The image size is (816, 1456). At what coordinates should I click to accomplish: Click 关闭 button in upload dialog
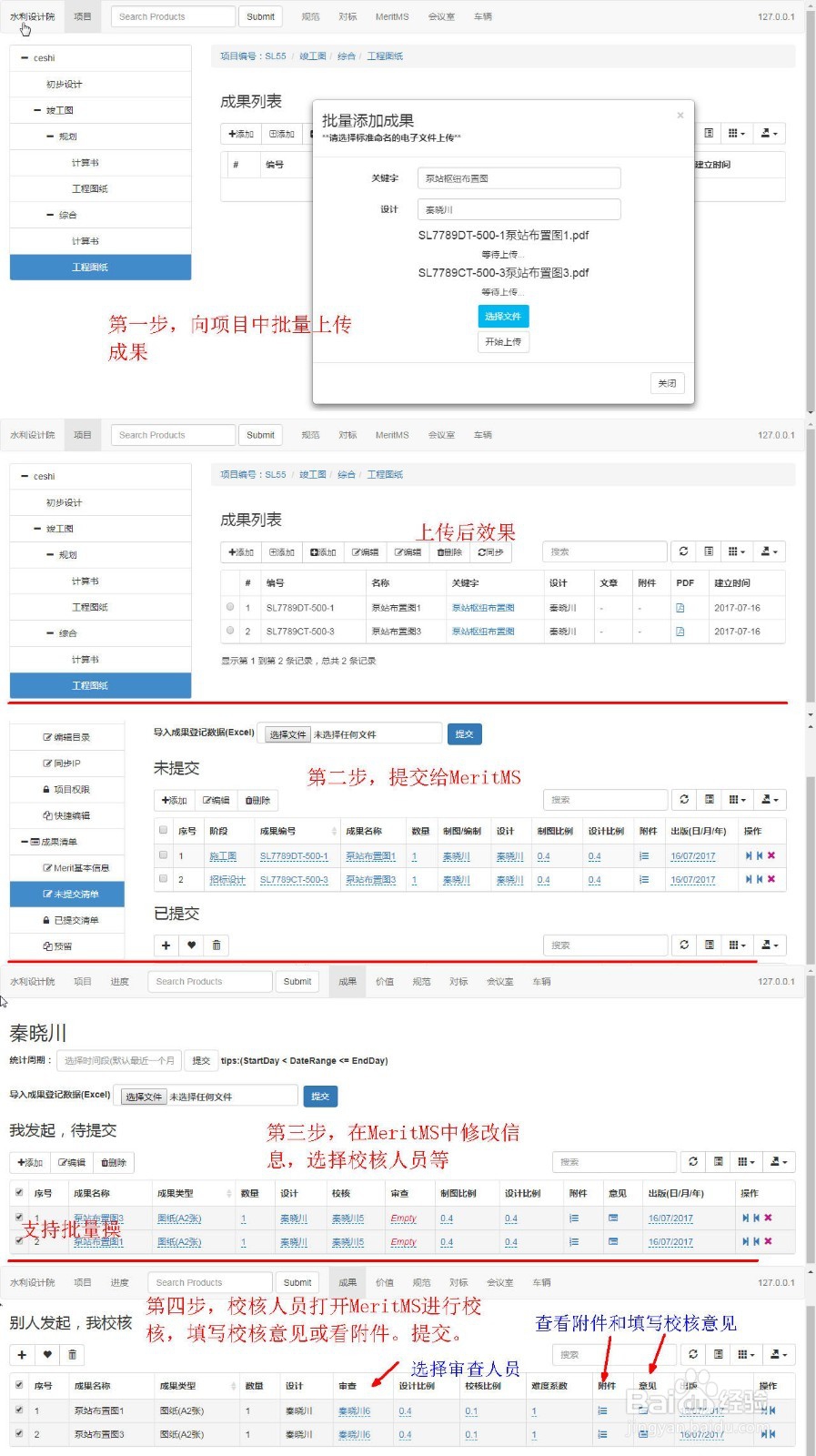(667, 383)
